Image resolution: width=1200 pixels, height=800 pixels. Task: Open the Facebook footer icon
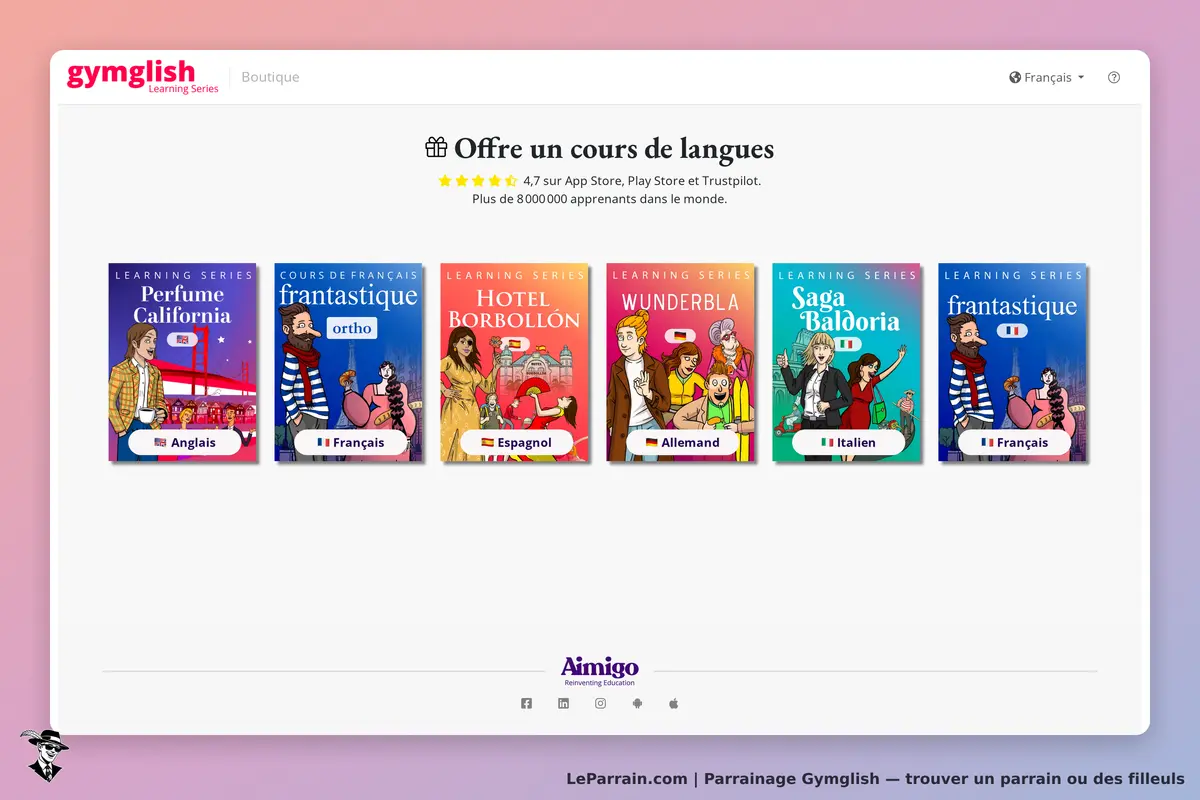point(526,703)
